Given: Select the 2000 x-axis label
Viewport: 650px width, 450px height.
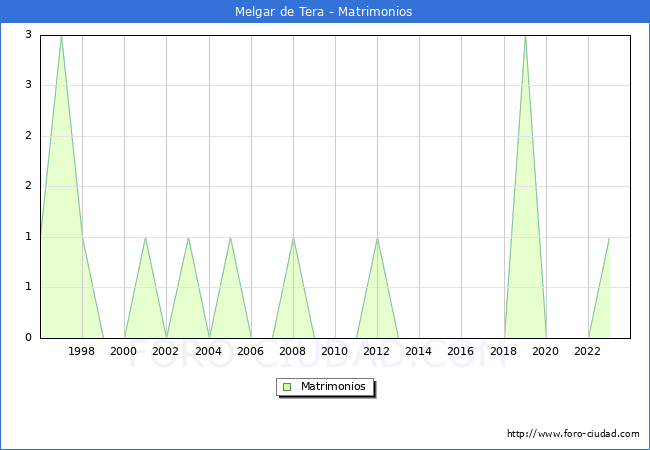Looking at the screenshot, I should coord(124,351).
